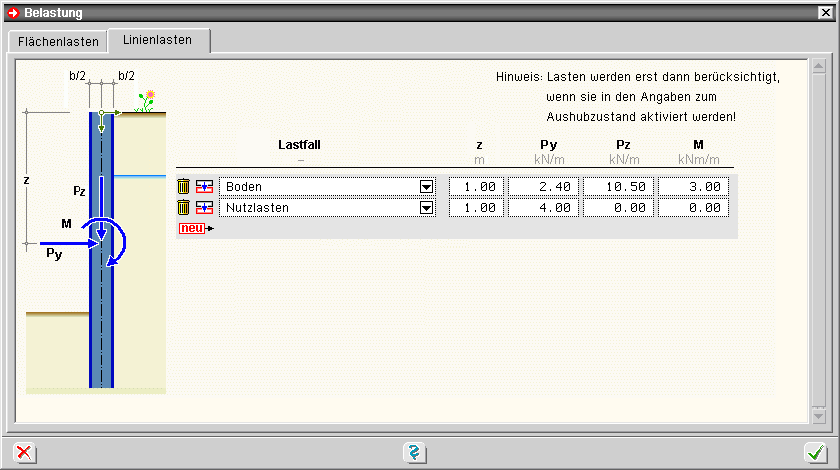Viewport: 840px width, 470px height.
Task: Edit the M value 3.00 for Boden
Action: [693, 186]
